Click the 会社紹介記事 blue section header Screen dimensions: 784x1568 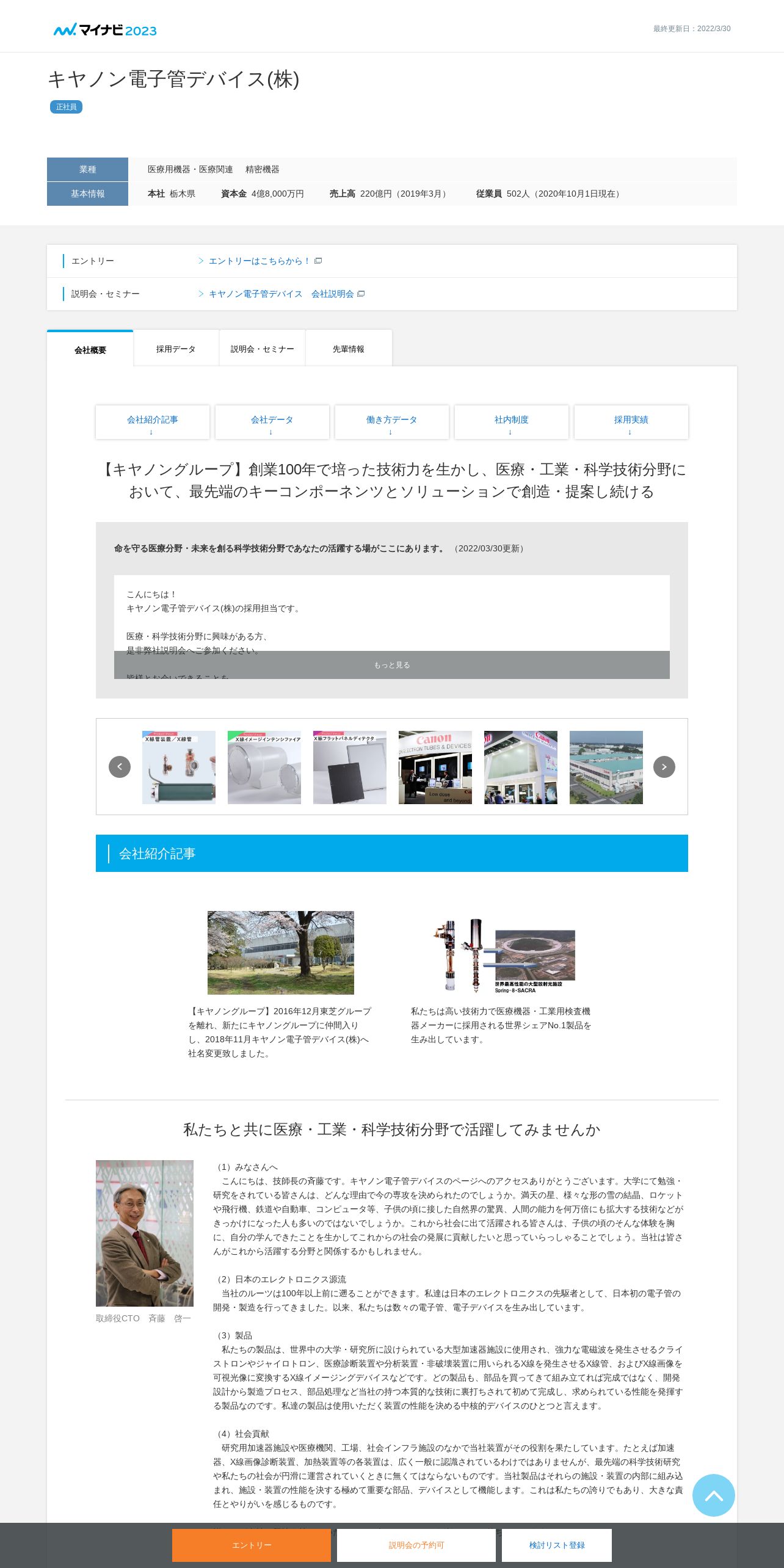click(392, 853)
